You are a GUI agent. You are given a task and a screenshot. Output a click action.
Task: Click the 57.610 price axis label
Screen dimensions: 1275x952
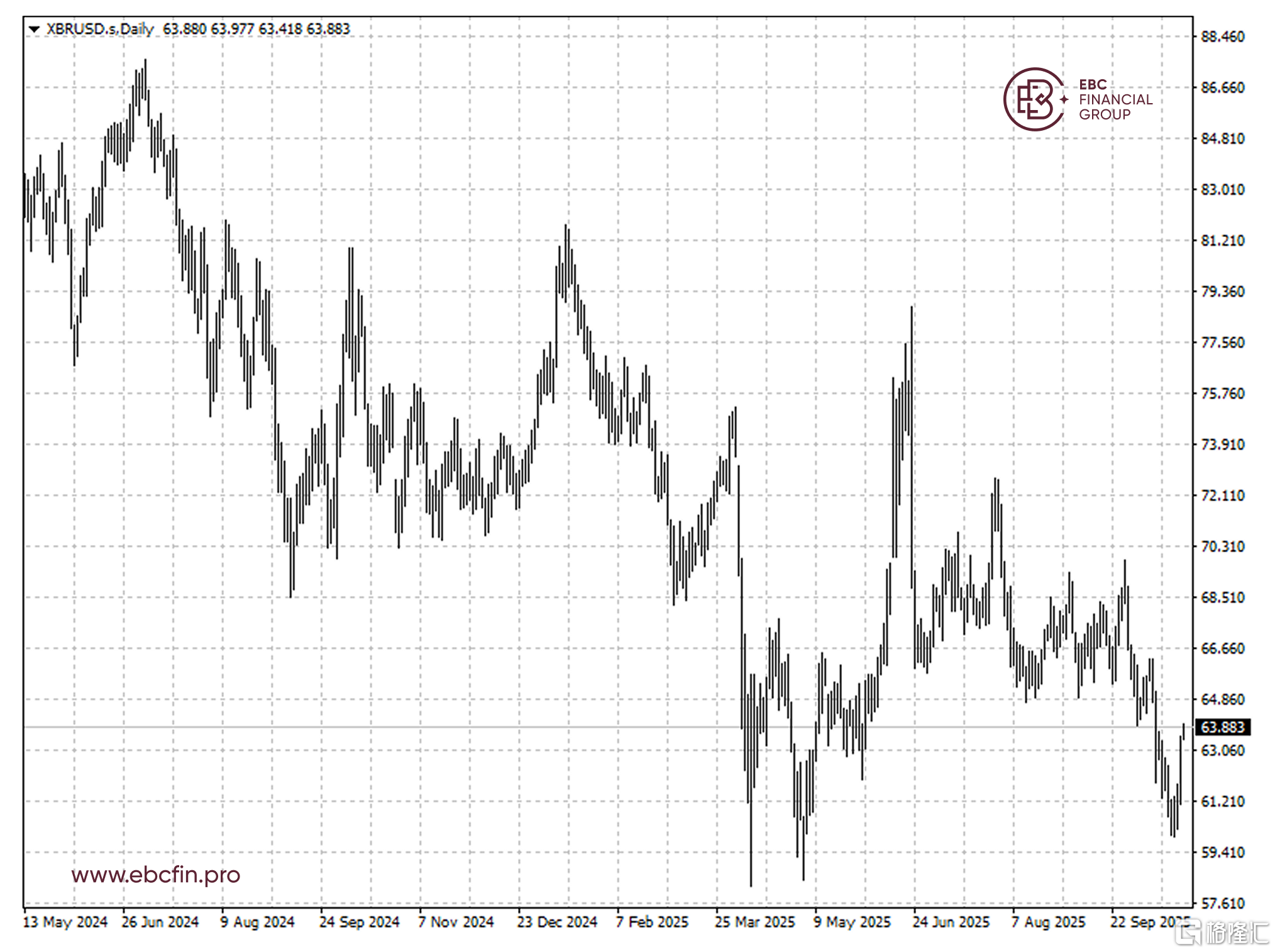1222,903
